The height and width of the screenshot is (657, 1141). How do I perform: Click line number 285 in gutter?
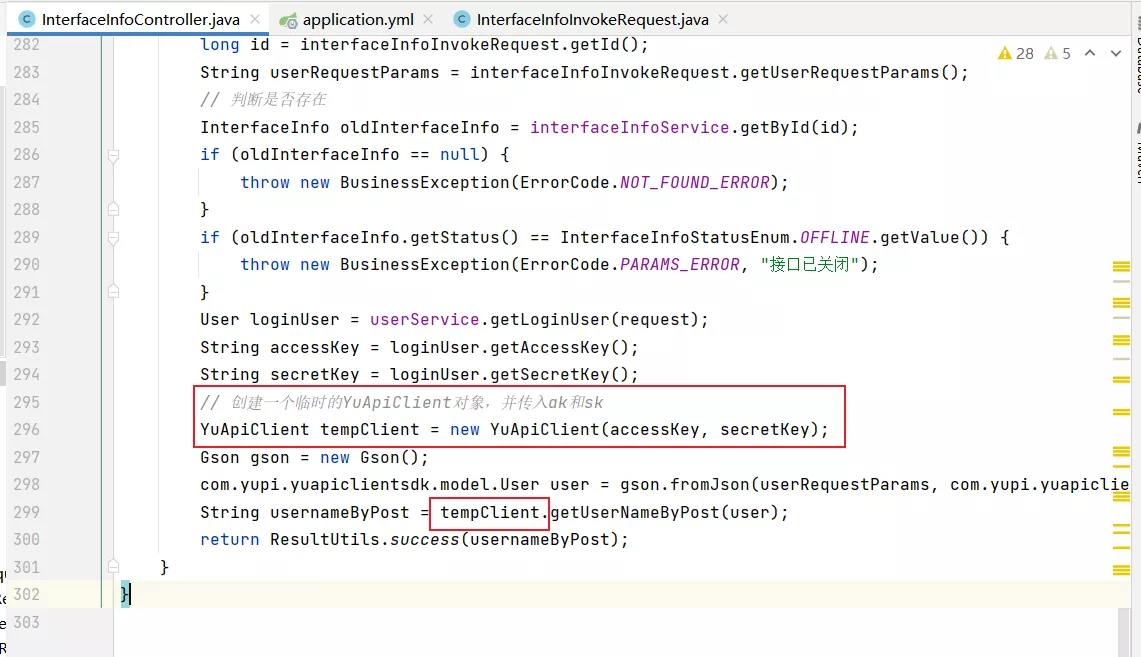(x=26, y=127)
